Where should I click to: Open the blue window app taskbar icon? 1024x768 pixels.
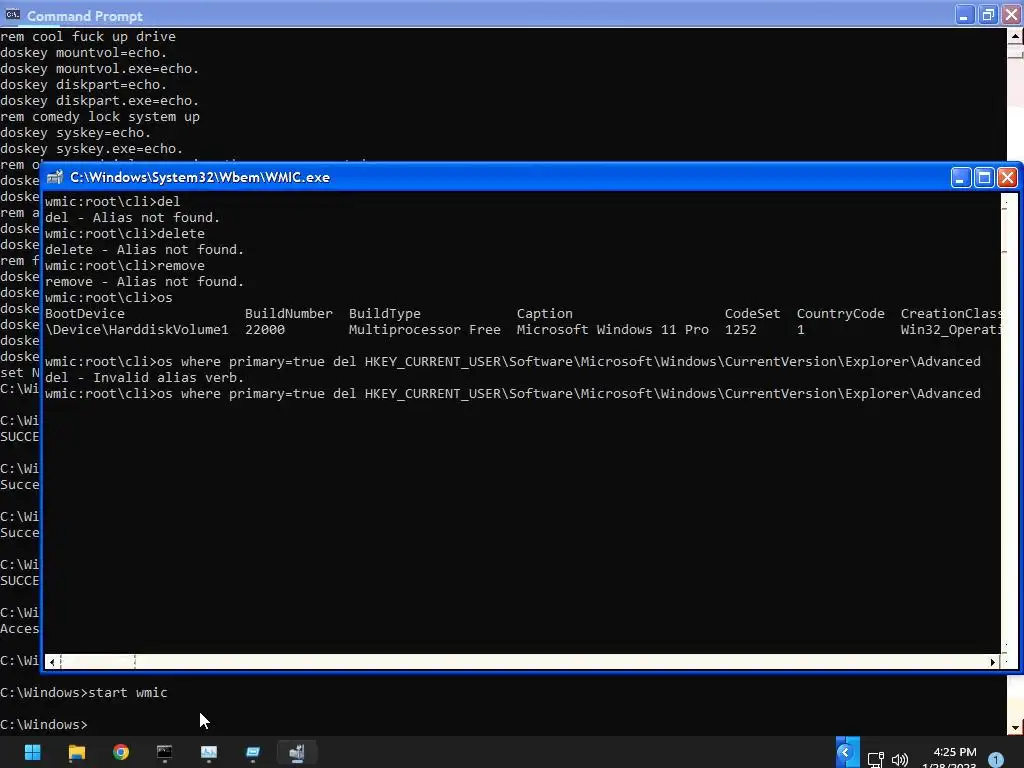click(253, 752)
